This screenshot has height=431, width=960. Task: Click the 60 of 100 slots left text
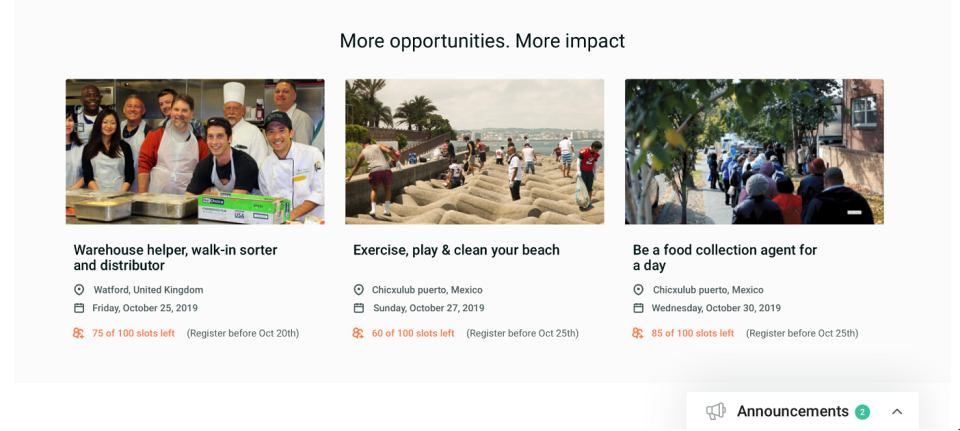click(413, 333)
